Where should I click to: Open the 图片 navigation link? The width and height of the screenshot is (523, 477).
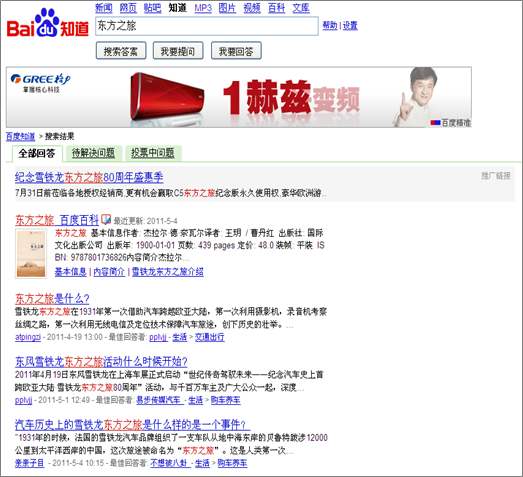coord(227,8)
